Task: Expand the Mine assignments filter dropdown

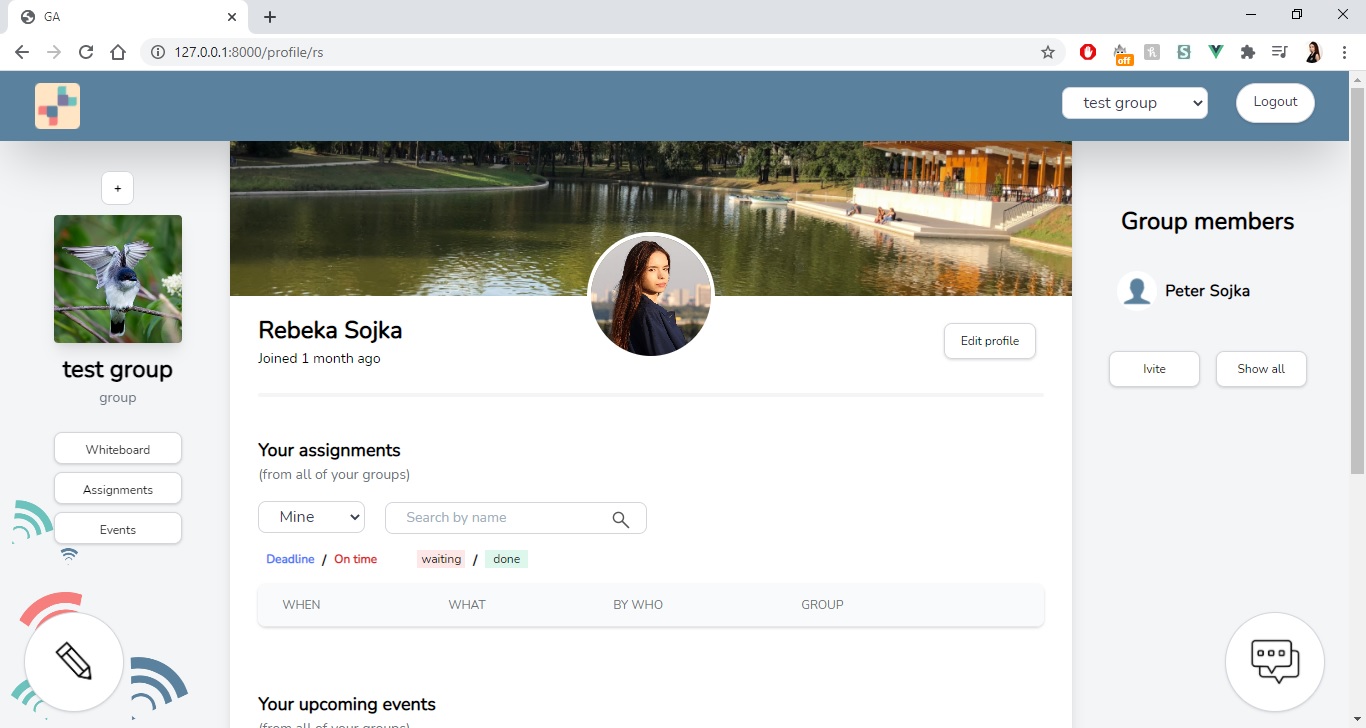Action: pyautogui.click(x=311, y=517)
